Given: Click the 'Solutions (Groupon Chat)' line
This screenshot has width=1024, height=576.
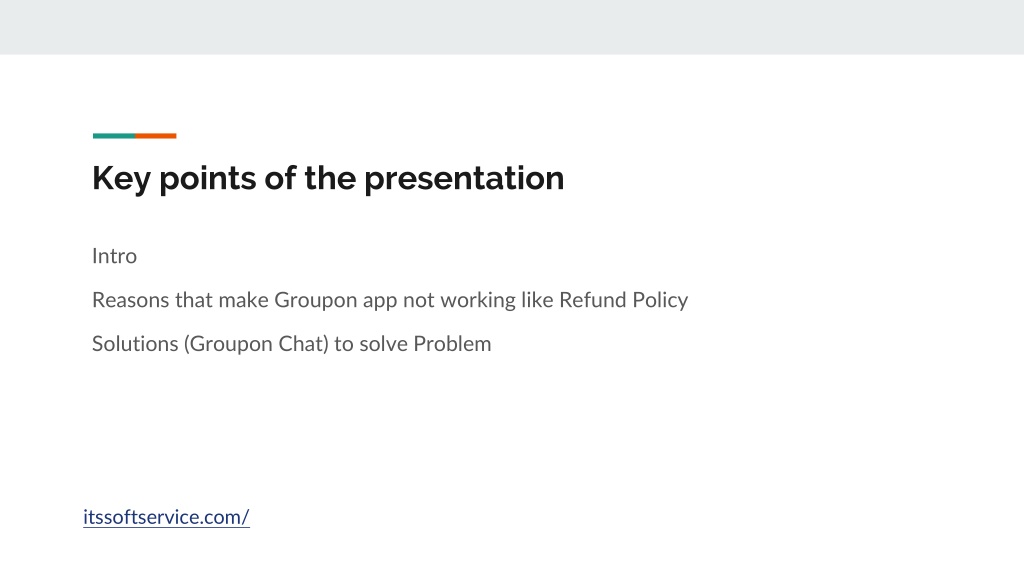Looking at the screenshot, I should coord(291,344).
